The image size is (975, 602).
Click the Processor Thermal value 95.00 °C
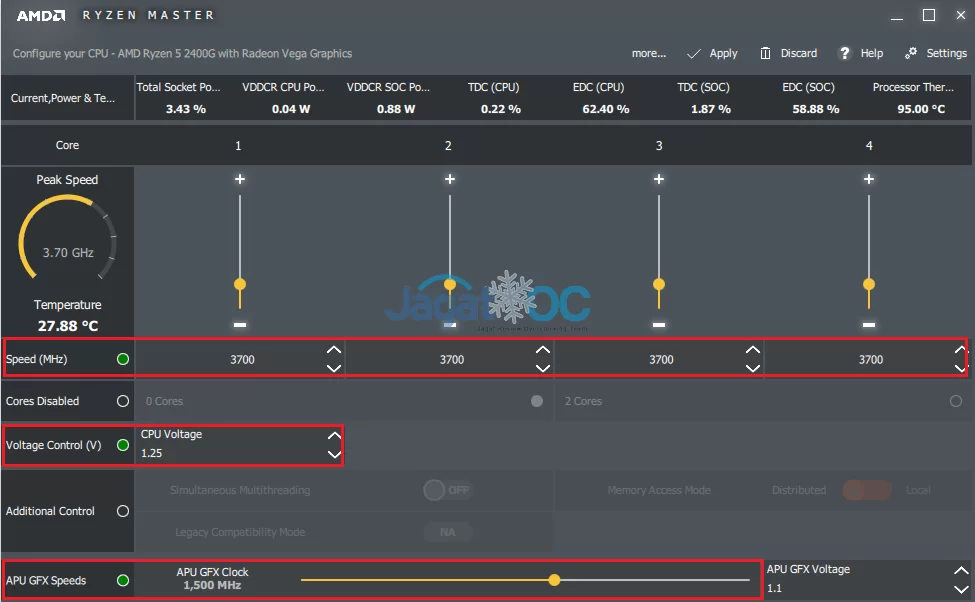921,109
